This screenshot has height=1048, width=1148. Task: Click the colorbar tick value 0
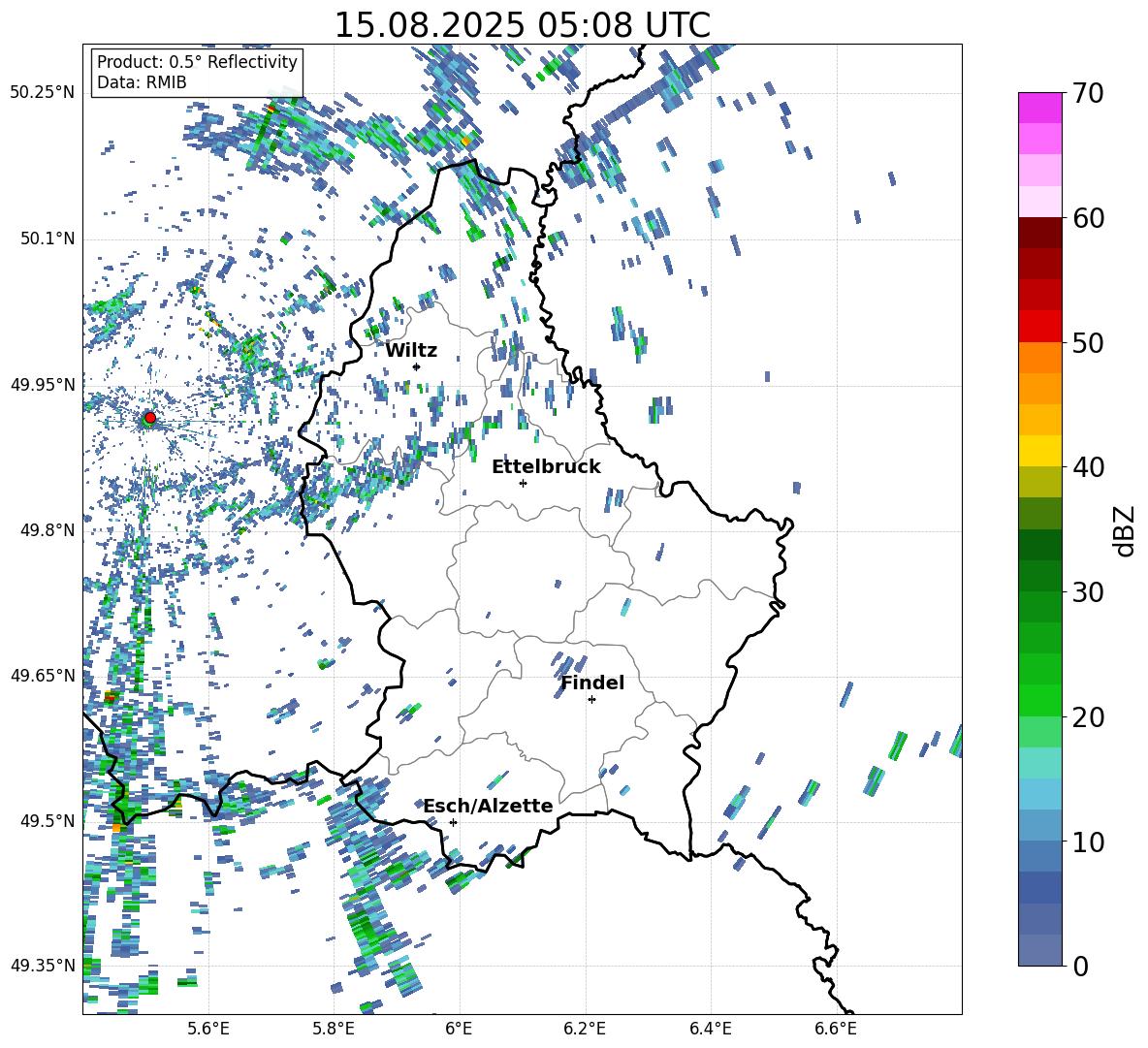click(1079, 966)
